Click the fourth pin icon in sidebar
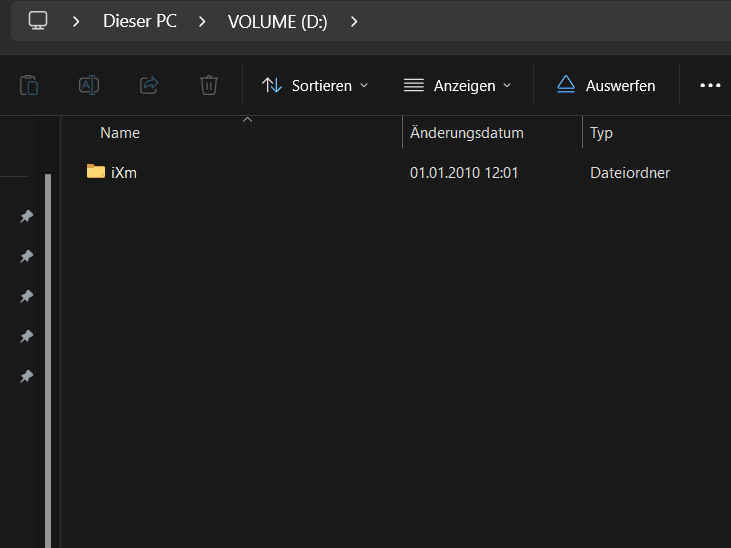731x548 pixels. (27, 336)
